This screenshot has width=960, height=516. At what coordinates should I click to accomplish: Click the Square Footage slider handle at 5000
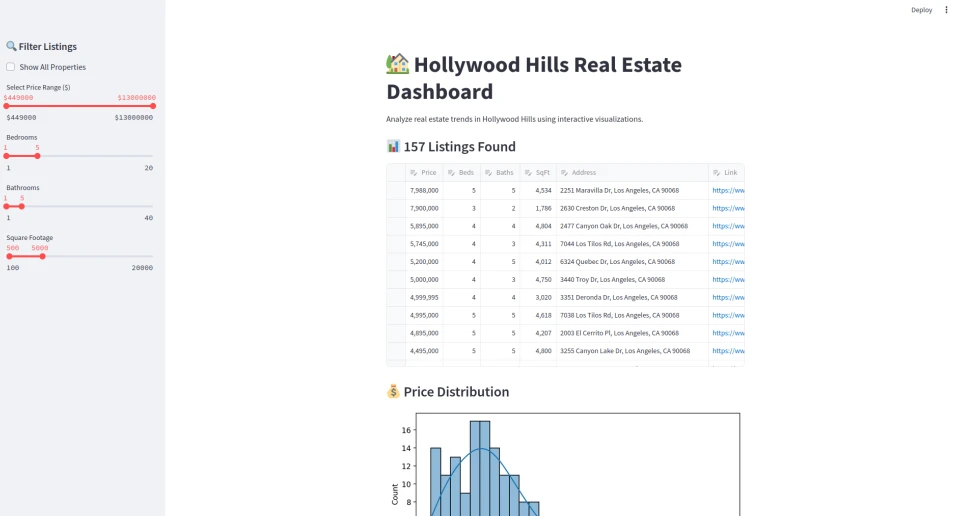tap(42, 256)
